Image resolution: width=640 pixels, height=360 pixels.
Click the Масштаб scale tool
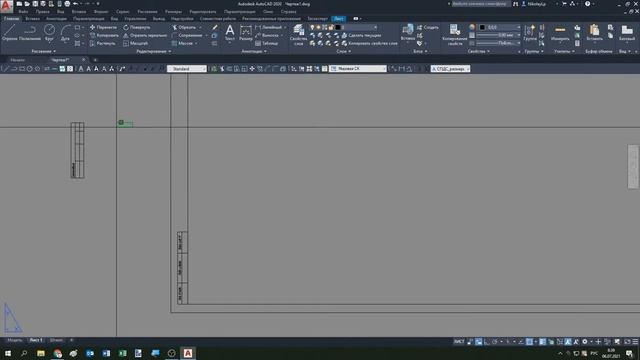click(136, 43)
